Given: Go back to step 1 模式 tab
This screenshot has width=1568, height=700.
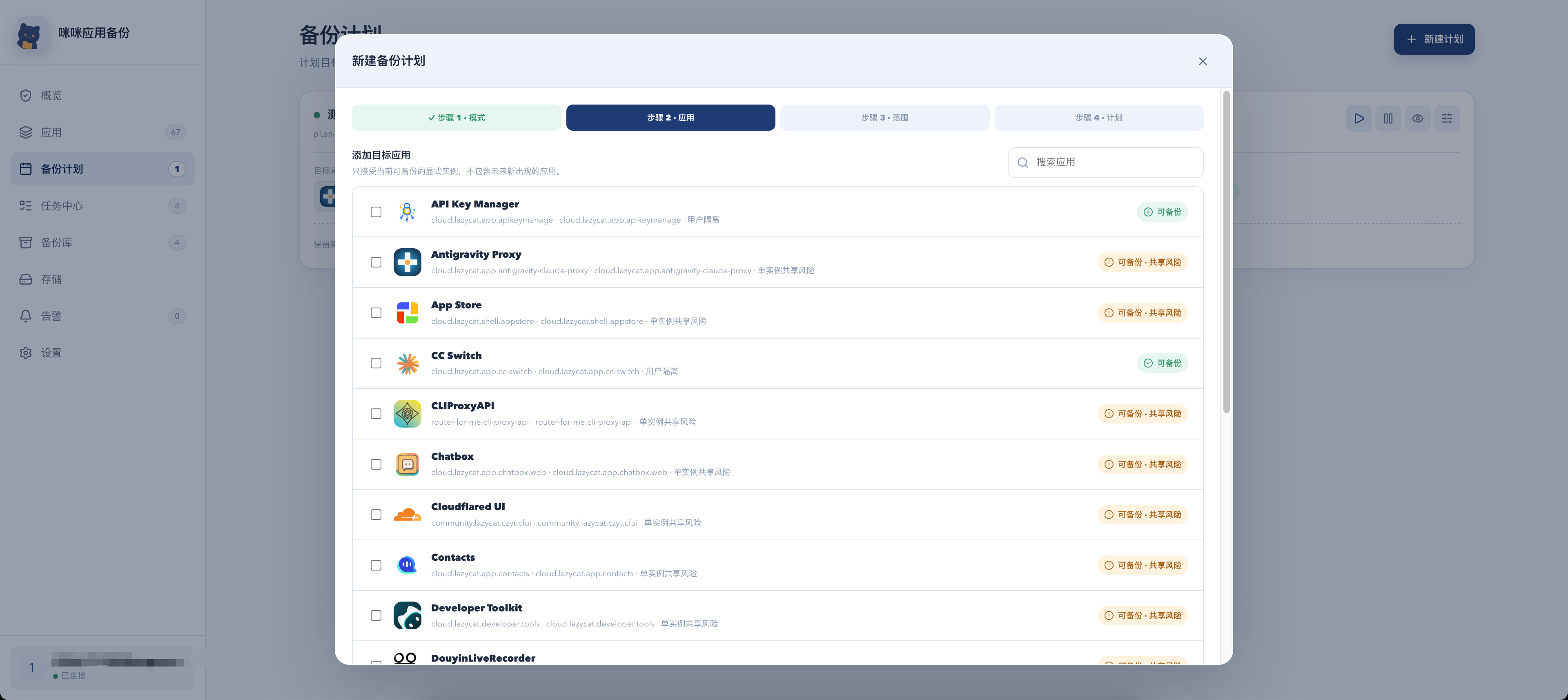Looking at the screenshot, I should click(x=457, y=118).
